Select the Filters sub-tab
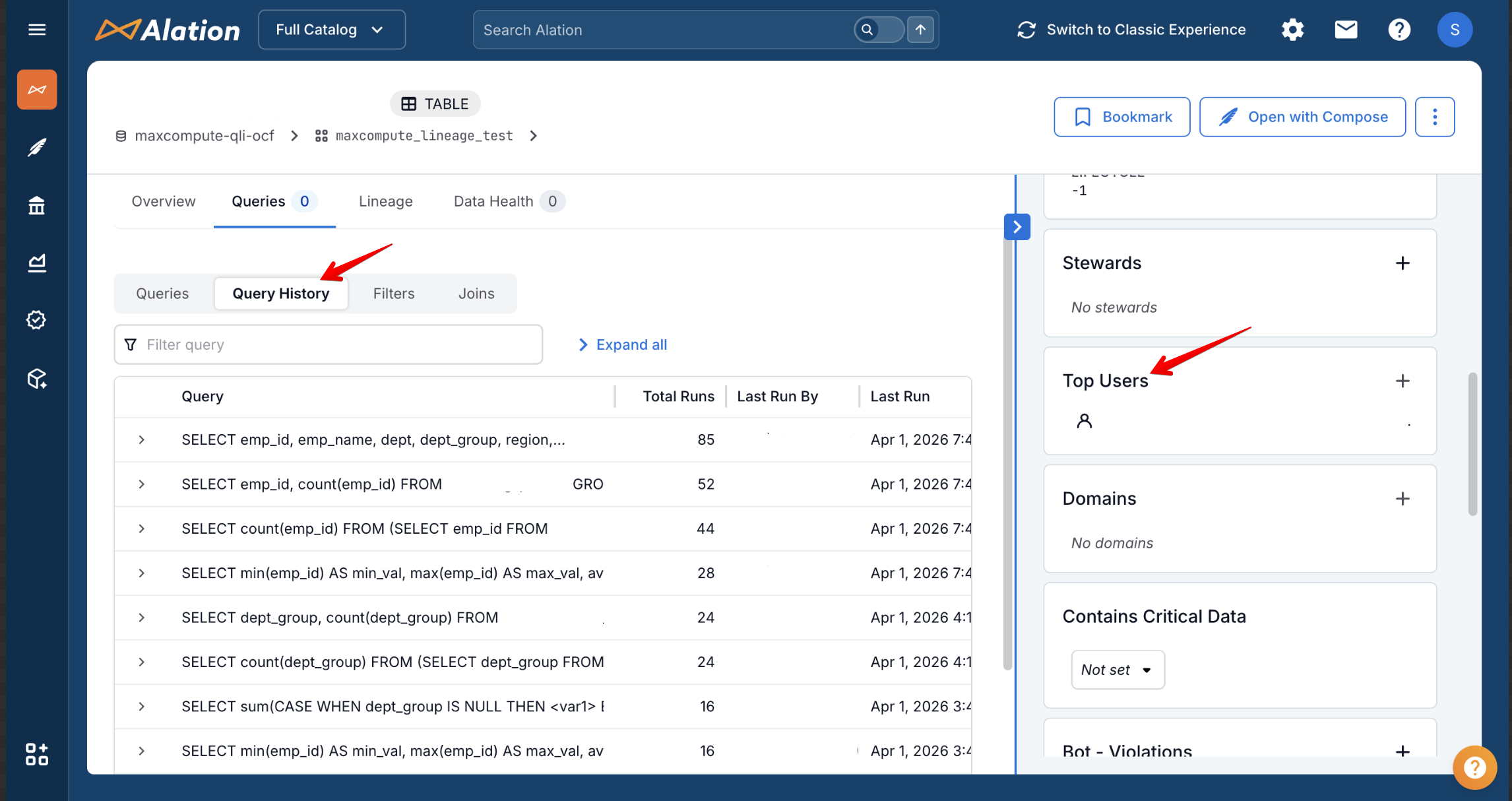 tap(394, 294)
